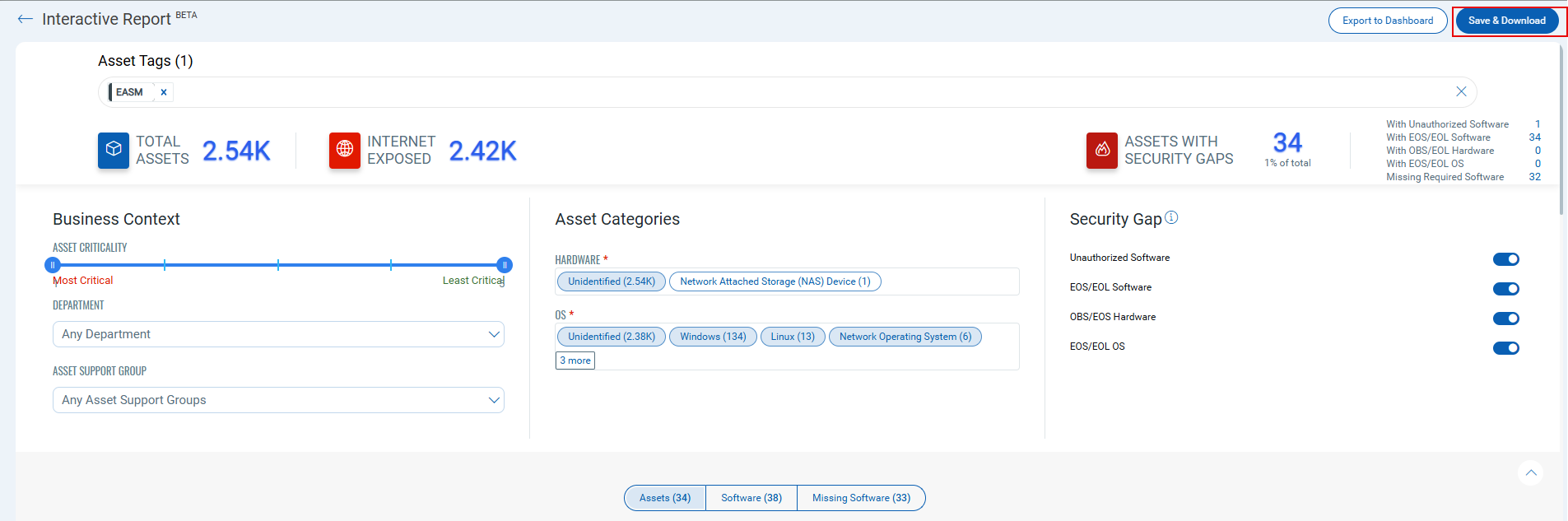
Task: Toggle OBS/EOS Hardware switch
Action: click(x=1506, y=319)
